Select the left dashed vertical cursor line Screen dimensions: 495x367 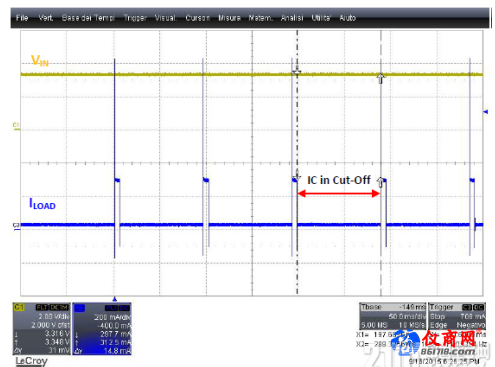click(297, 163)
